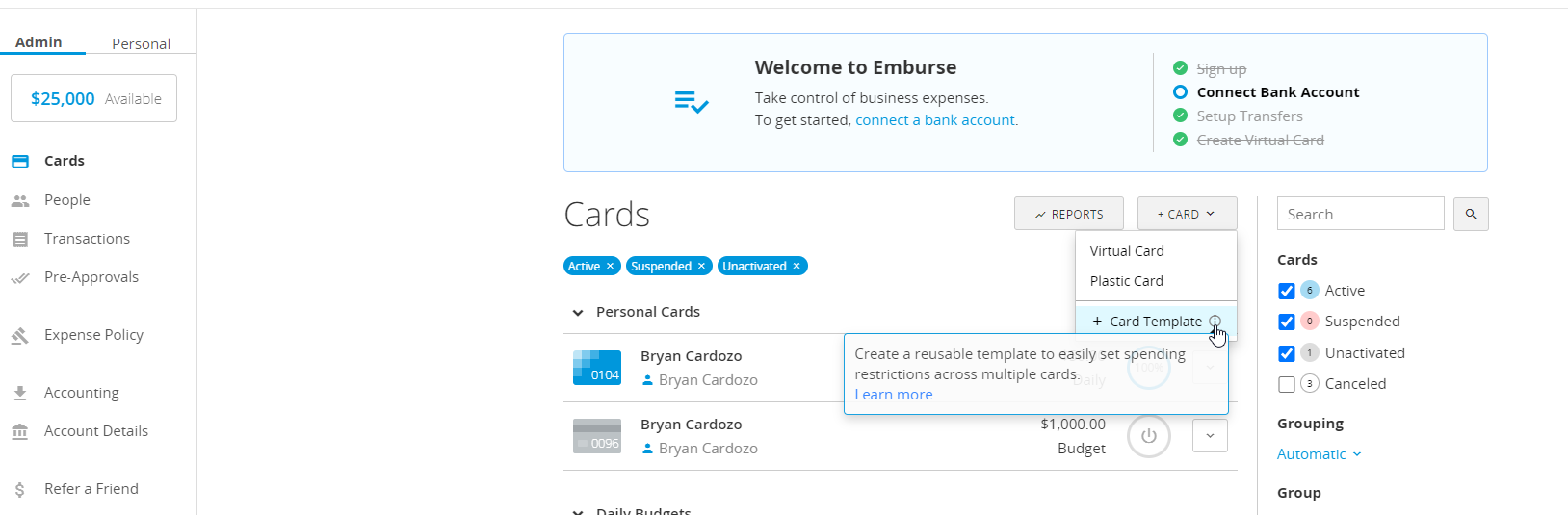This screenshot has height=515, width=1568.
Task: Uncheck the Suspended cards checkbox
Action: 1287,322
